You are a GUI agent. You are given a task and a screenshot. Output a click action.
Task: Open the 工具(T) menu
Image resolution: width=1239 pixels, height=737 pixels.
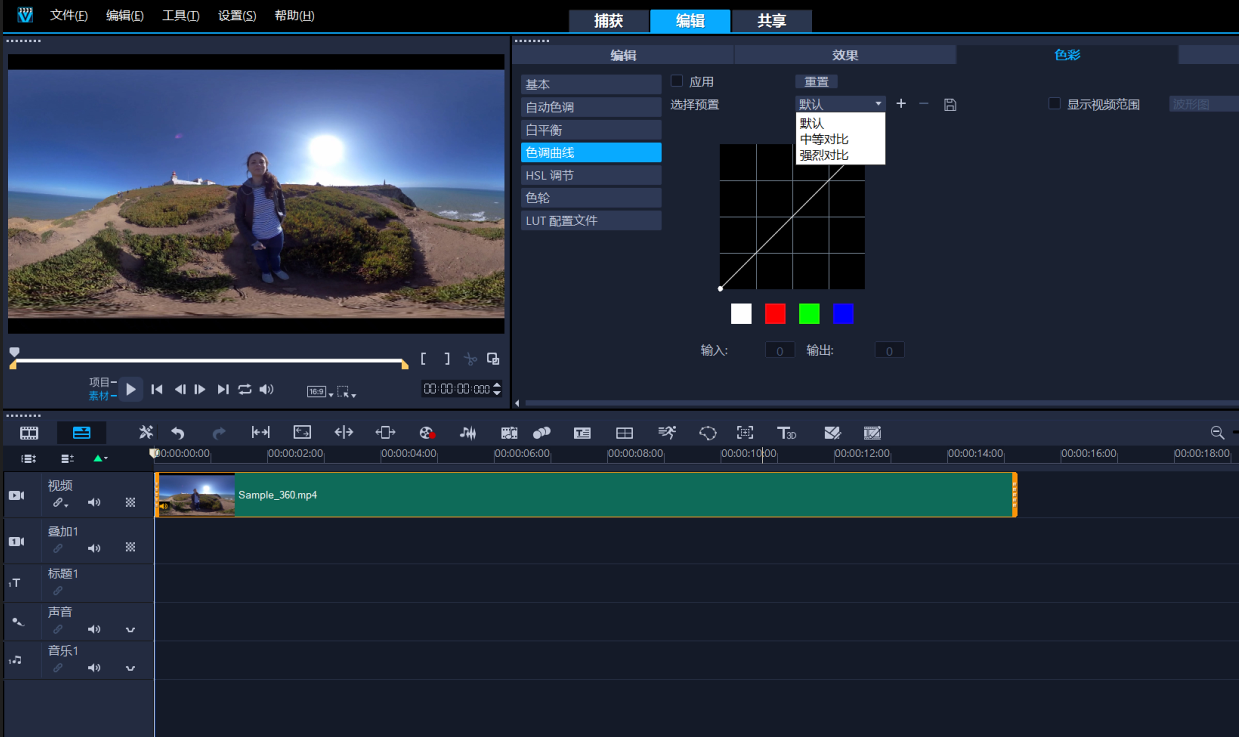point(180,16)
